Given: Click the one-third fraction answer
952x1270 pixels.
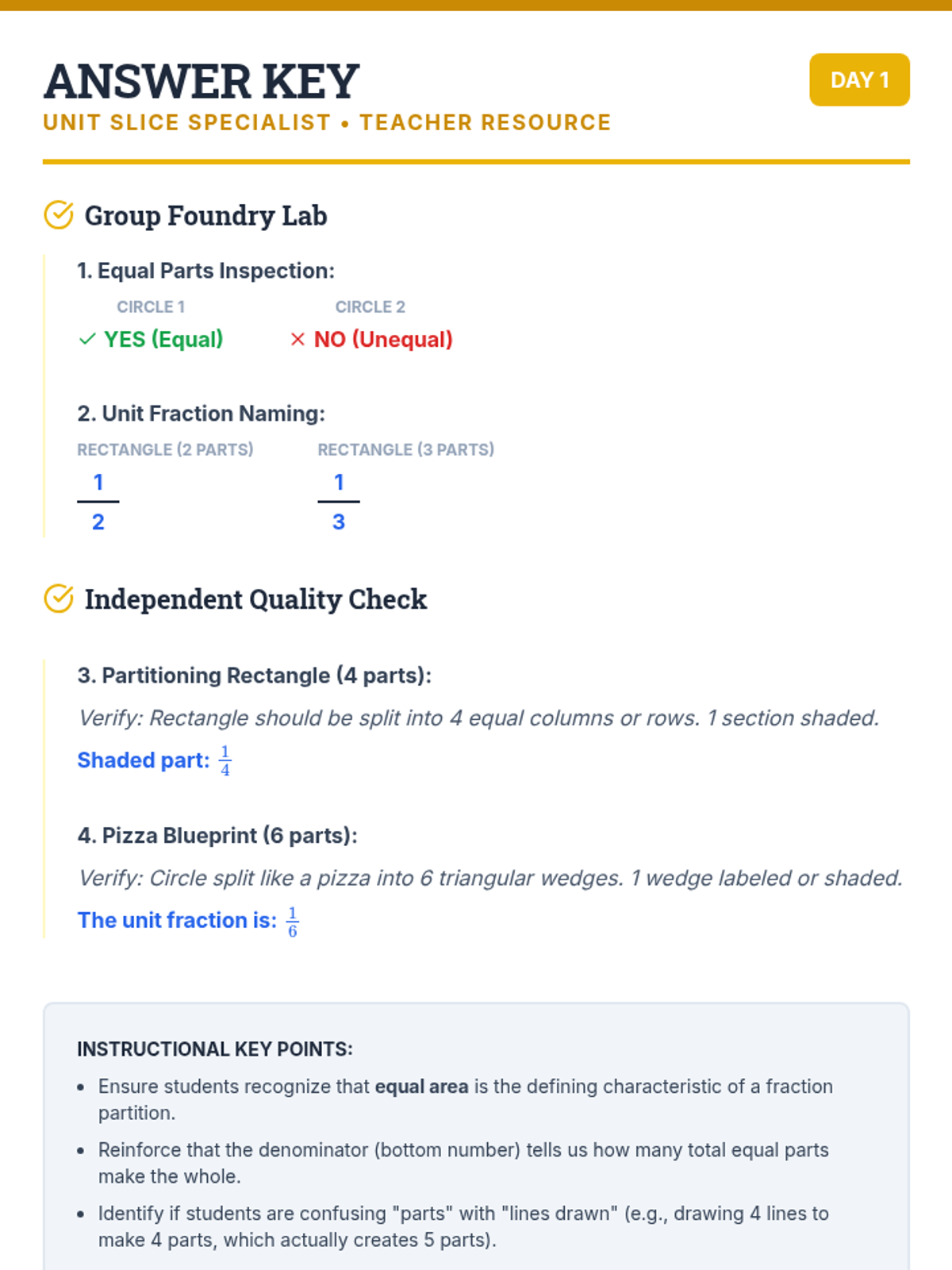Looking at the screenshot, I should tap(339, 502).
